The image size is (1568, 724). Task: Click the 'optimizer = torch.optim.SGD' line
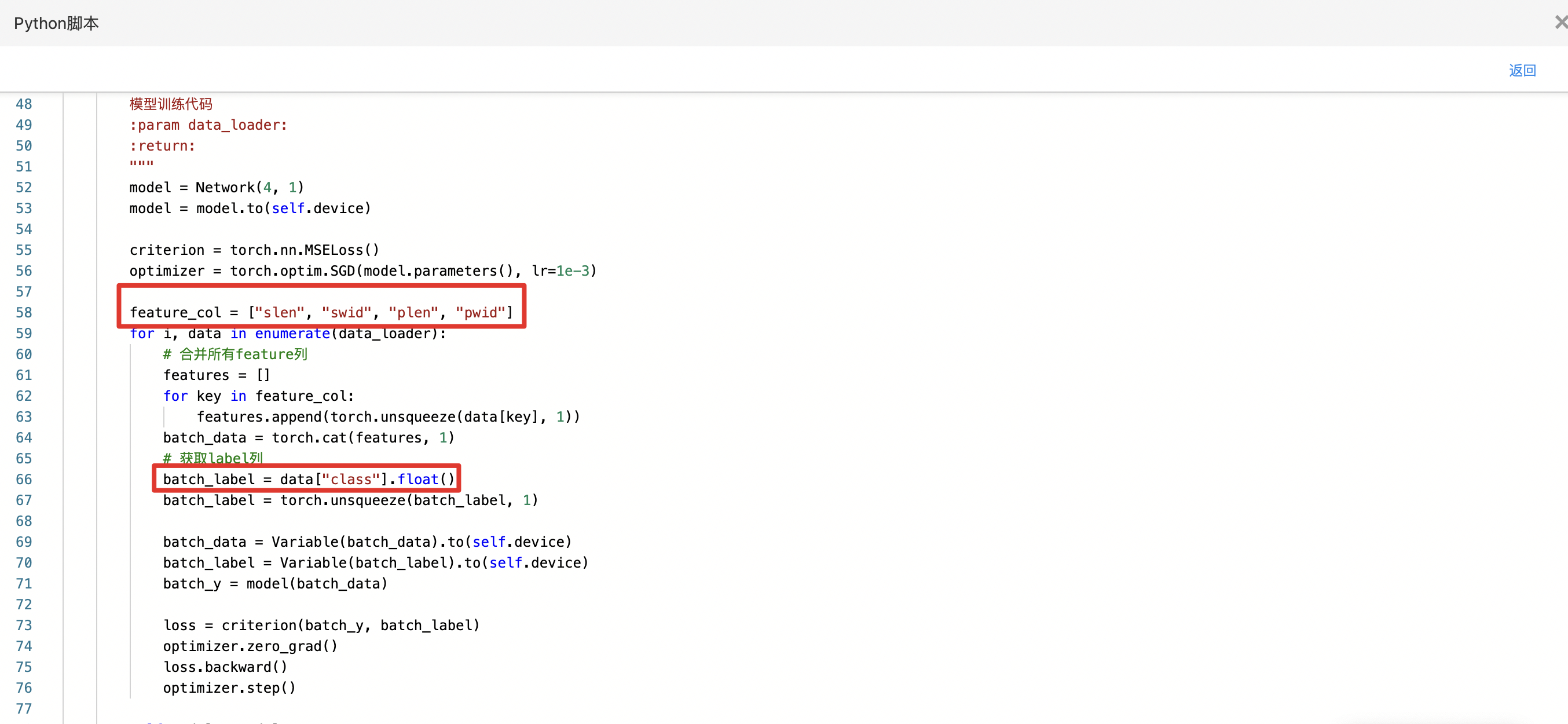(x=363, y=271)
